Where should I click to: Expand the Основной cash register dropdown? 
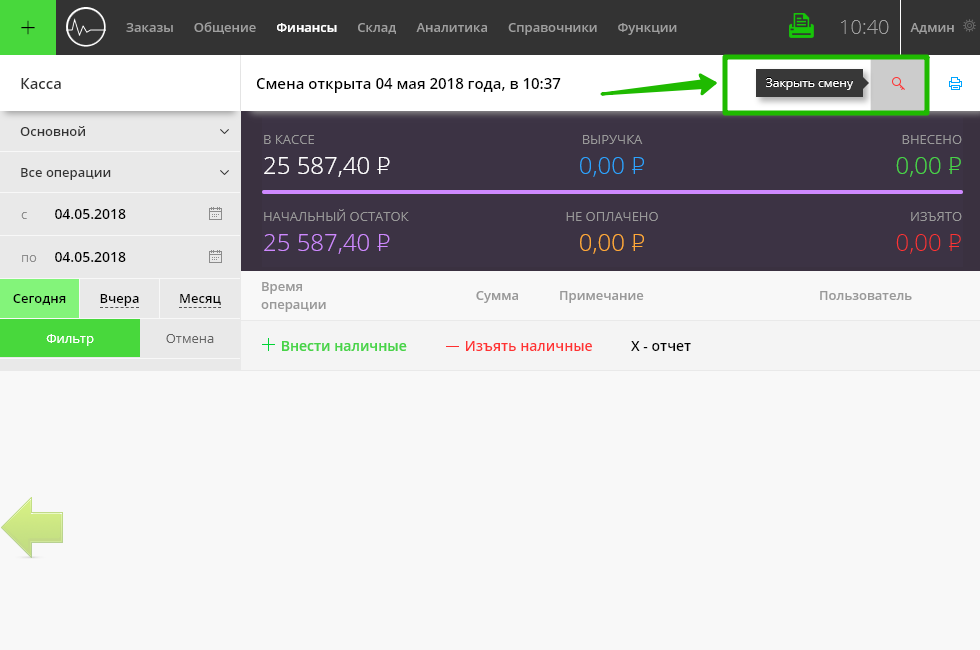point(224,132)
